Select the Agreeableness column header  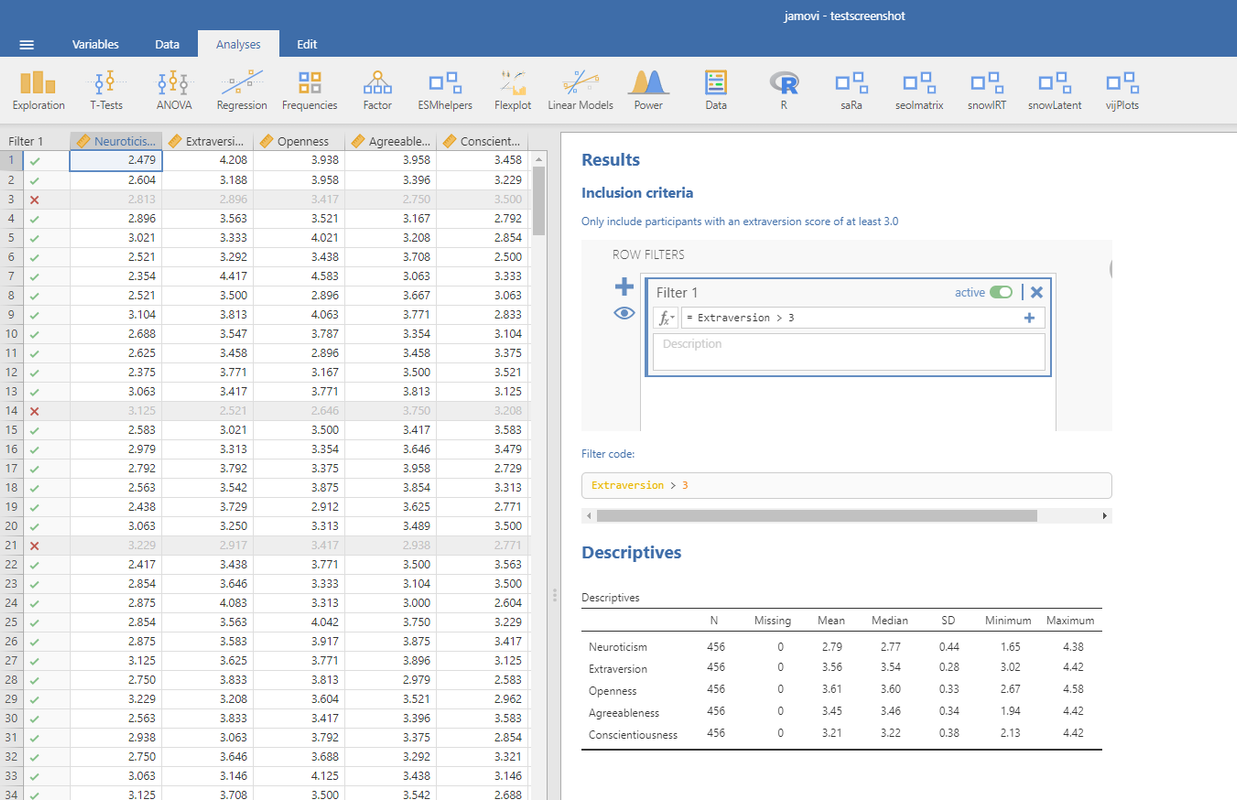tap(391, 141)
